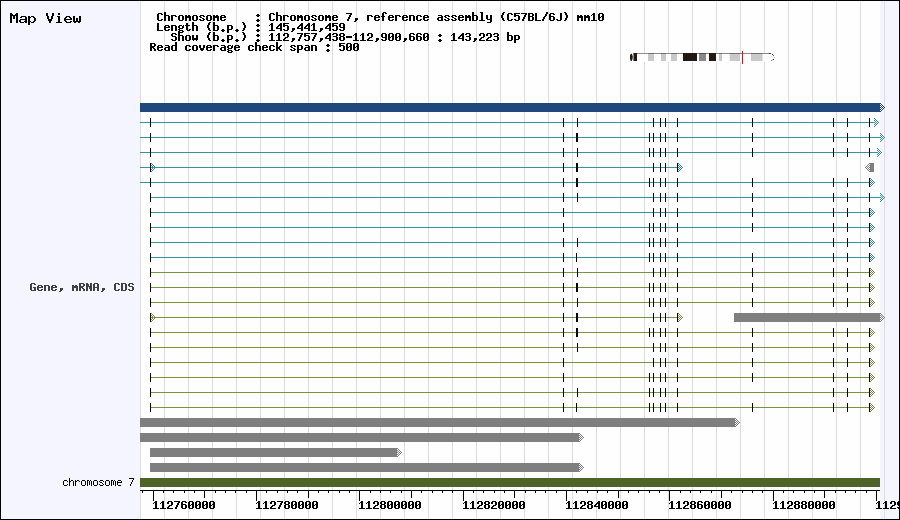Screen dimensions: 900x520
Task: Click axis label 112760000
Action: click(184, 505)
